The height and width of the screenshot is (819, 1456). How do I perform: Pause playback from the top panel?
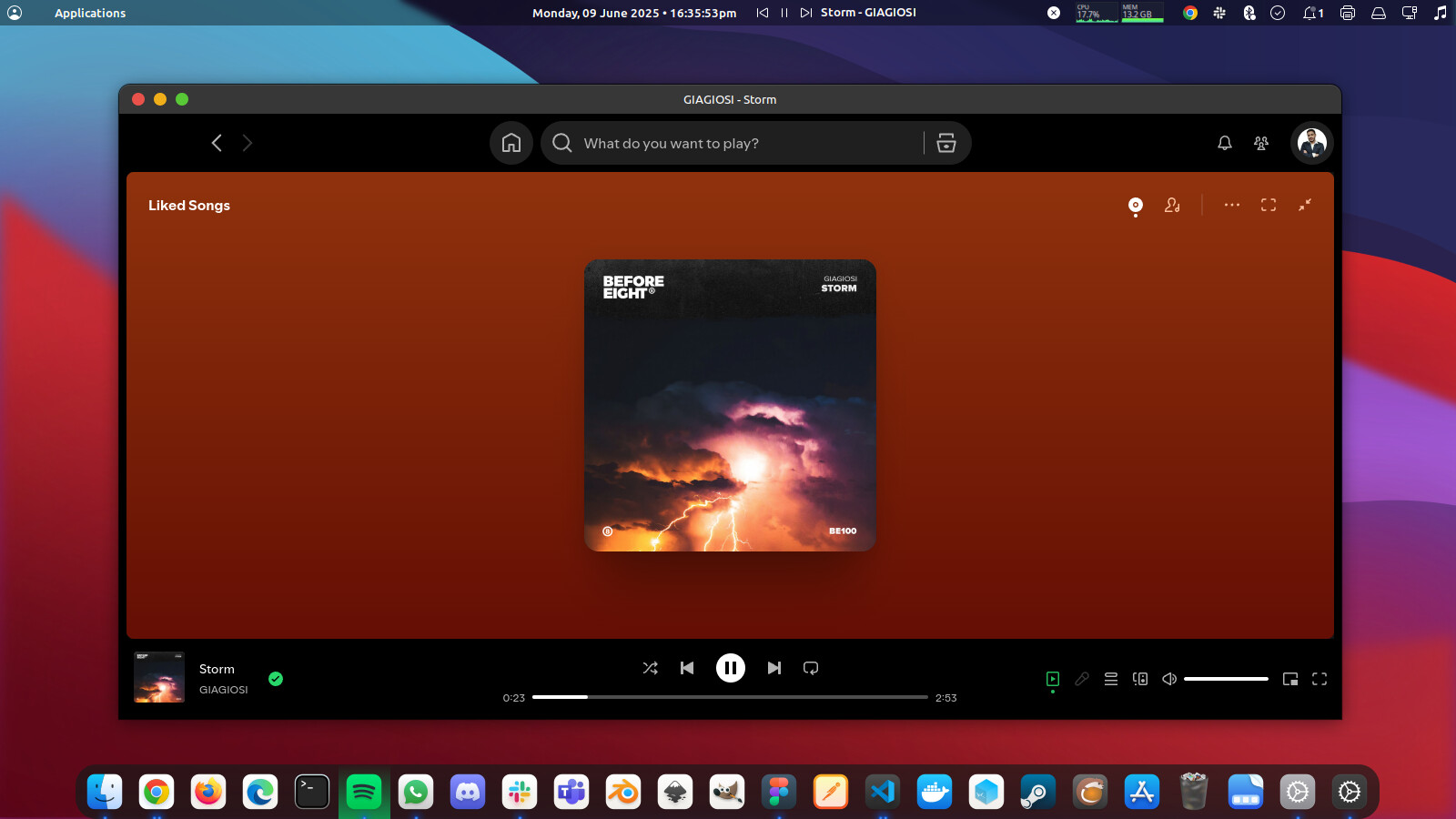(784, 13)
